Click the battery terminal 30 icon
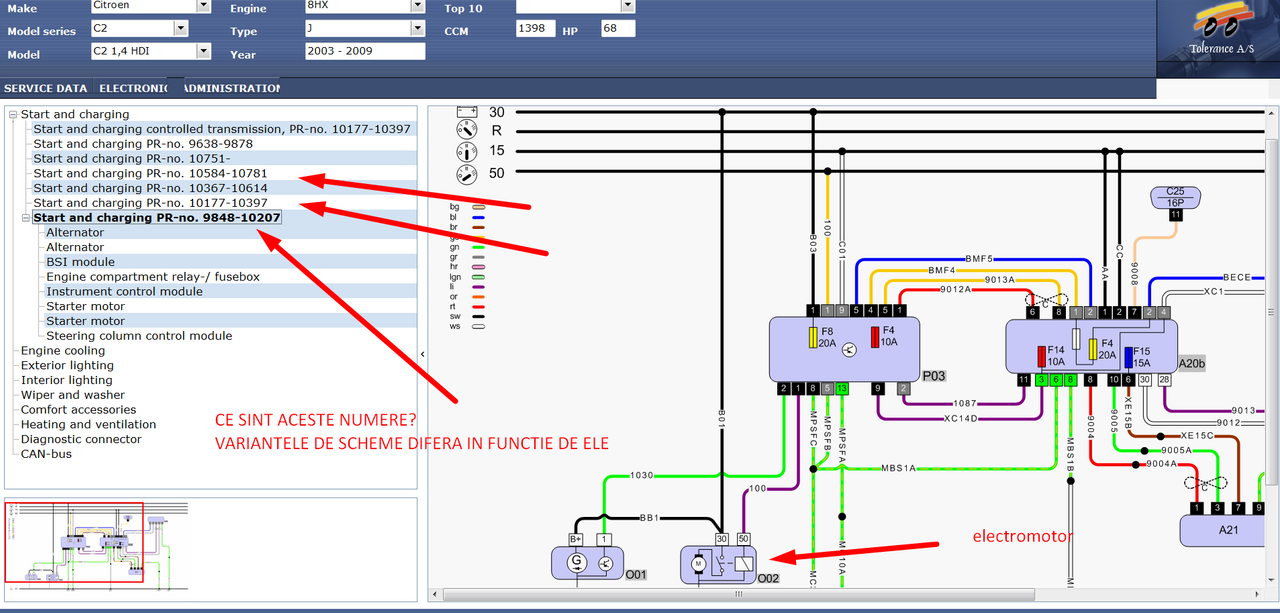This screenshot has height=613, width=1280. point(466,112)
